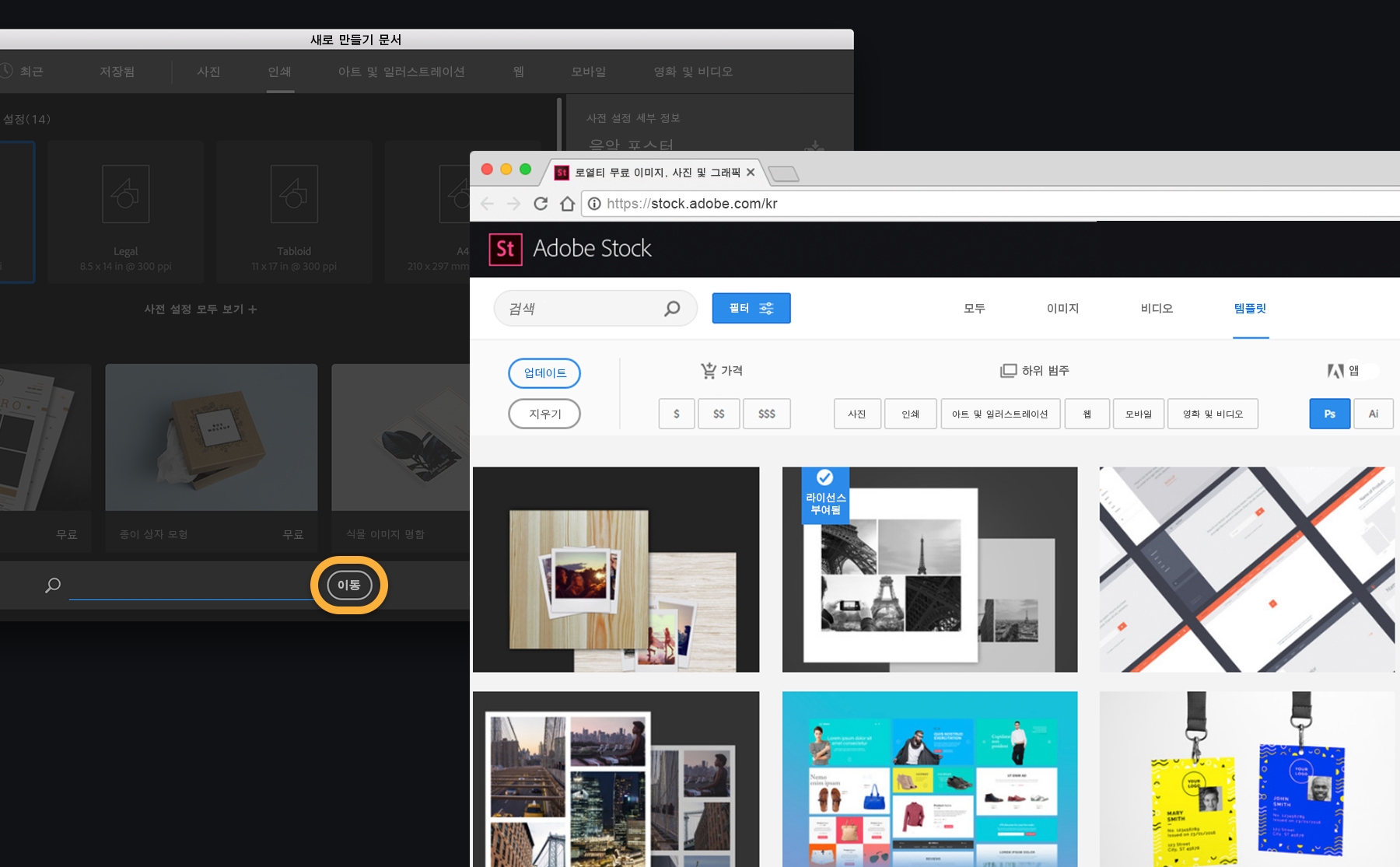Click the browser back navigation arrow
Screen dimensions: 1400x867
tap(487, 204)
